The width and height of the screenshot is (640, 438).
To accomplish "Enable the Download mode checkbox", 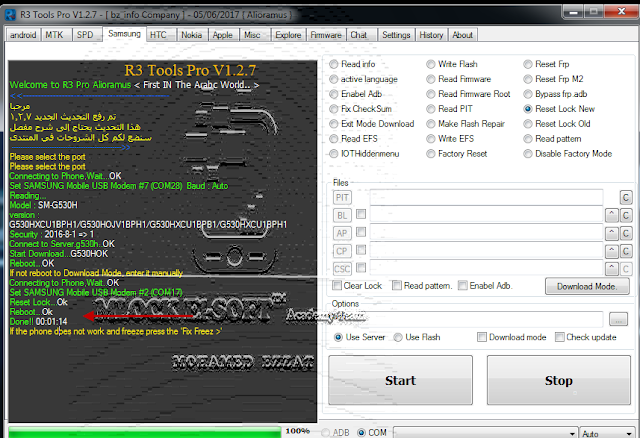I will click(x=482, y=337).
